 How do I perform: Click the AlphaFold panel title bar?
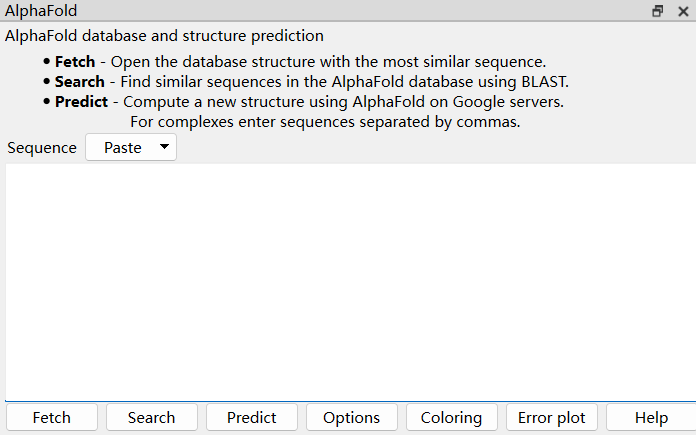tap(300, 11)
